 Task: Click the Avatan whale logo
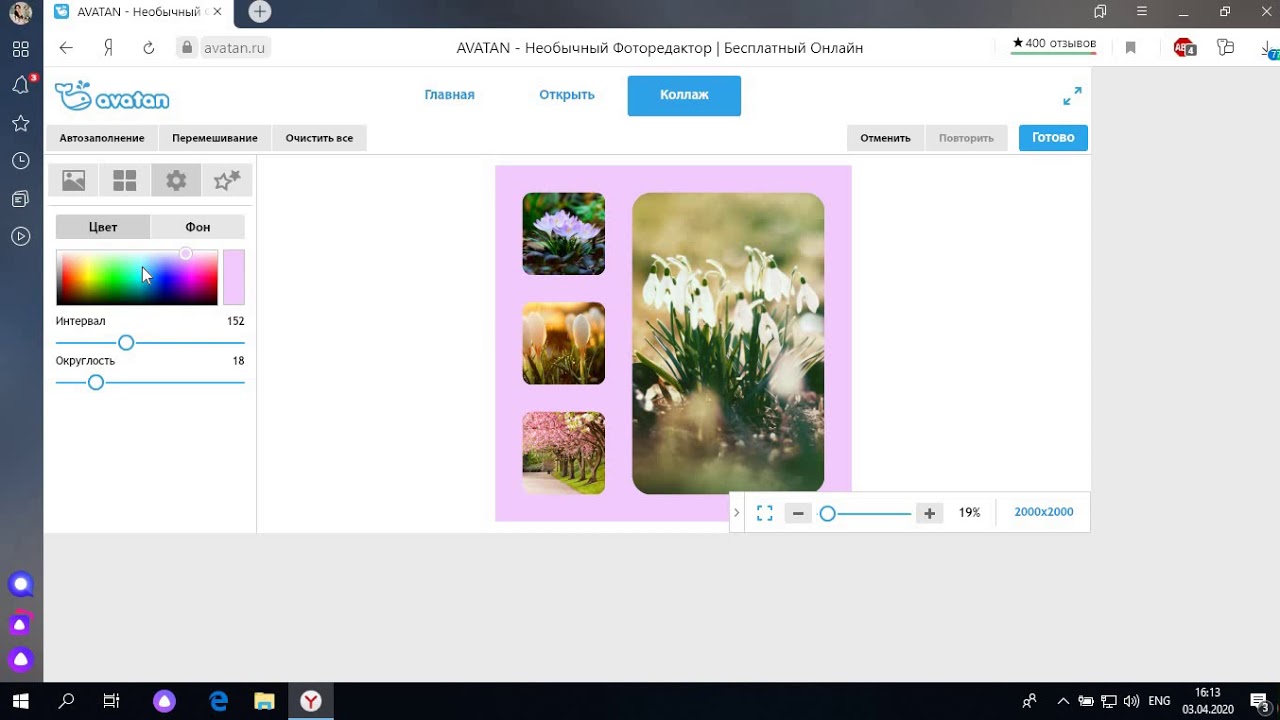[112, 96]
